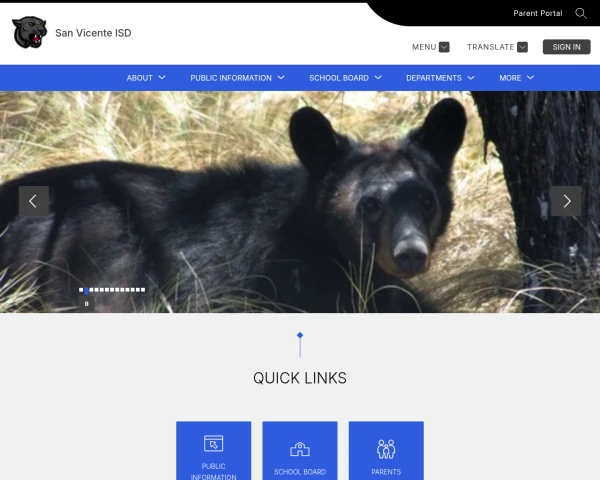Go to the previous slide with left arrow
Image resolution: width=600 pixels, height=480 pixels.
(x=34, y=201)
